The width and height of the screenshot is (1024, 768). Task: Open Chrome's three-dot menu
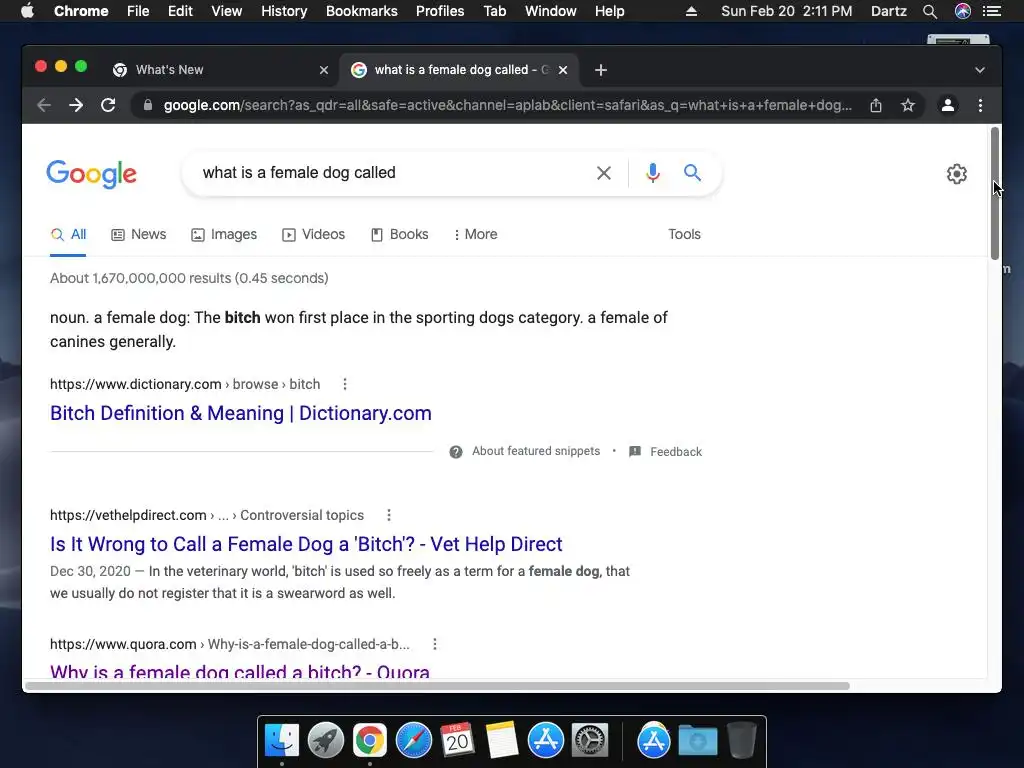click(x=980, y=105)
